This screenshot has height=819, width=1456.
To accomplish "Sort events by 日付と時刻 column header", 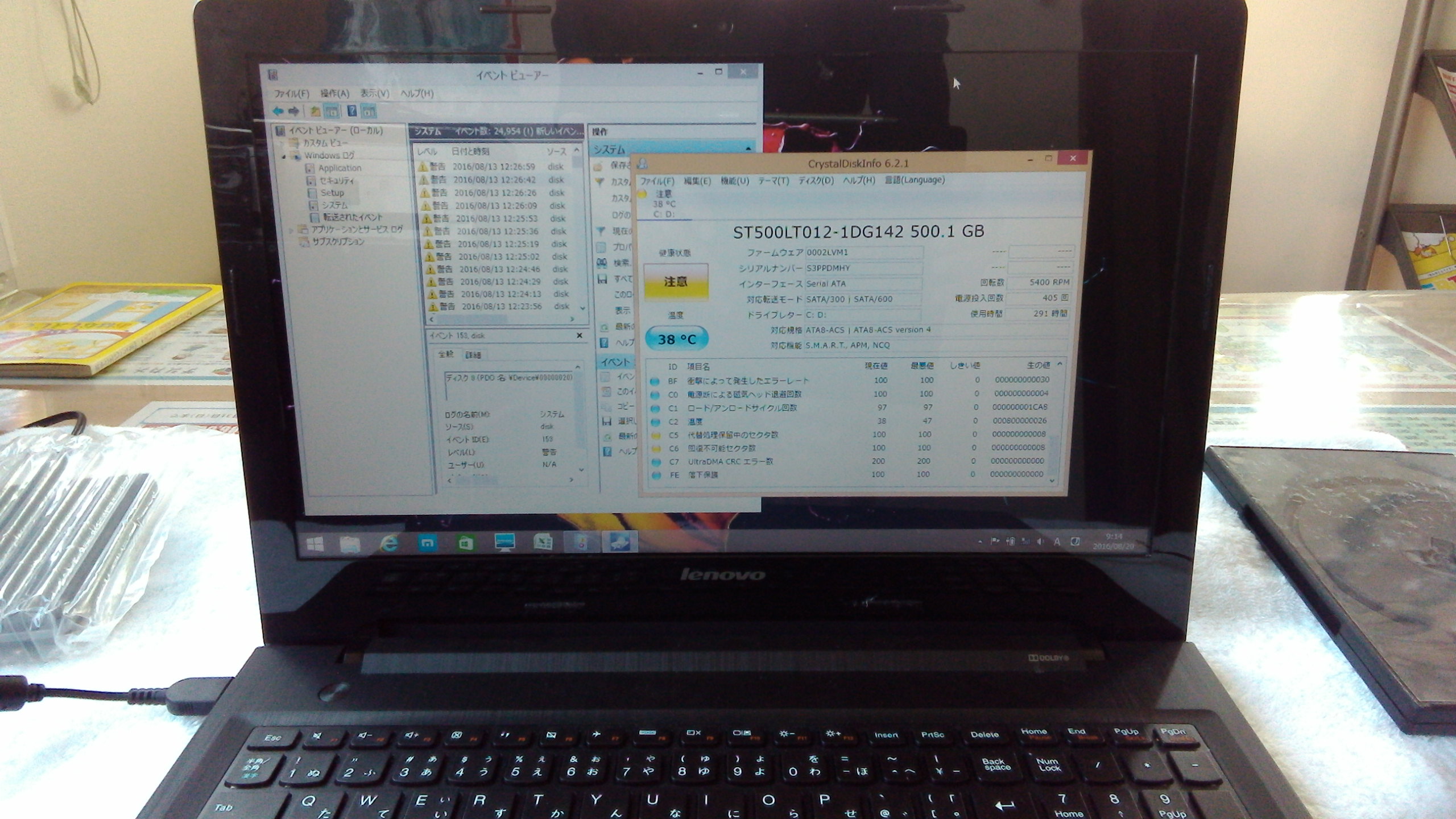I will click(470, 151).
